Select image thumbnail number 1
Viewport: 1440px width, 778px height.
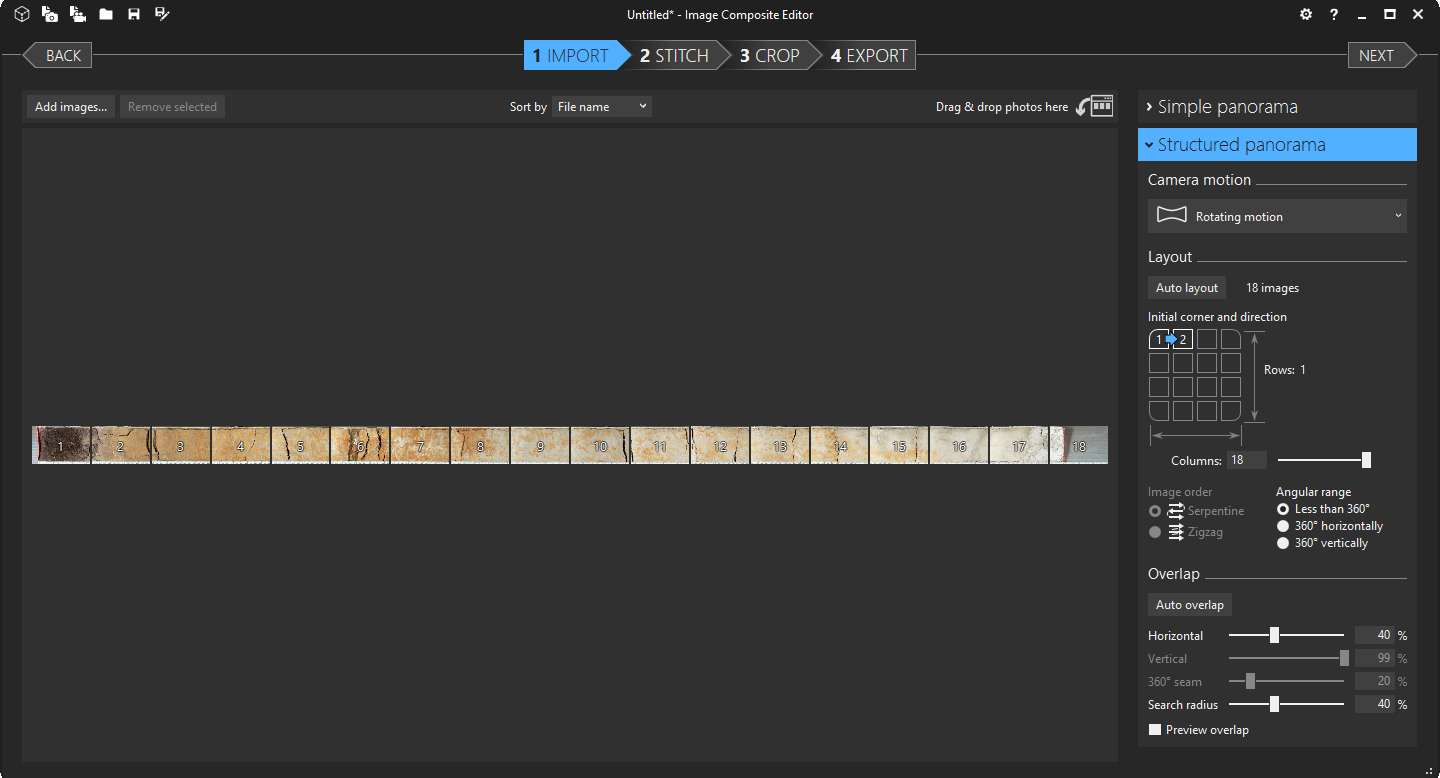[x=61, y=445]
